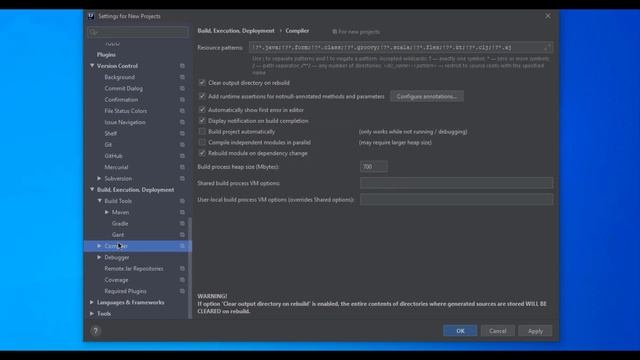This screenshot has width=640, height=360.
Task: Open Remote Jar Repositories settings
Action: pyautogui.click(x=134, y=269)
